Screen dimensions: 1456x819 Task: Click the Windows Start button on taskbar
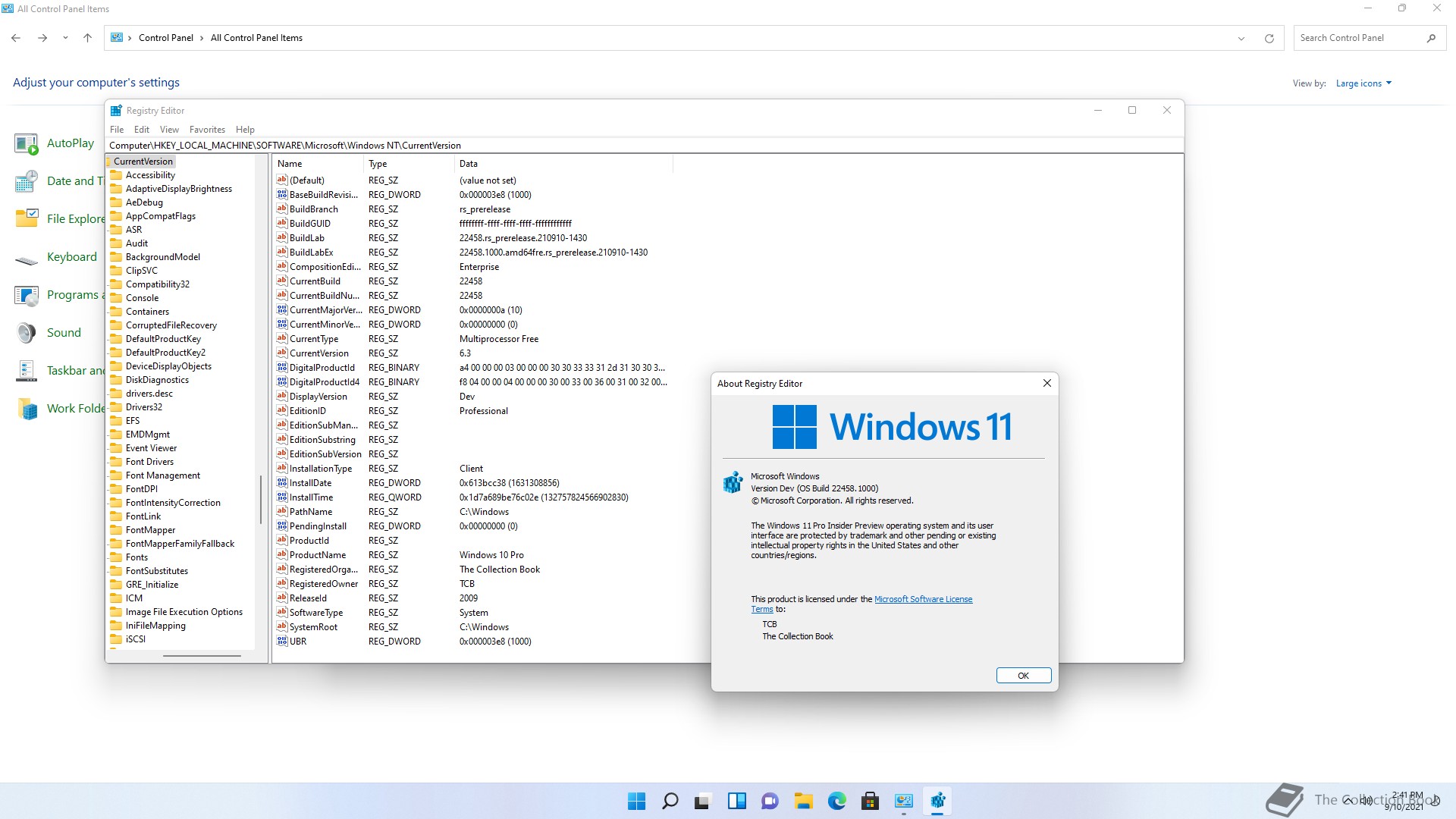tap(636, 801)
